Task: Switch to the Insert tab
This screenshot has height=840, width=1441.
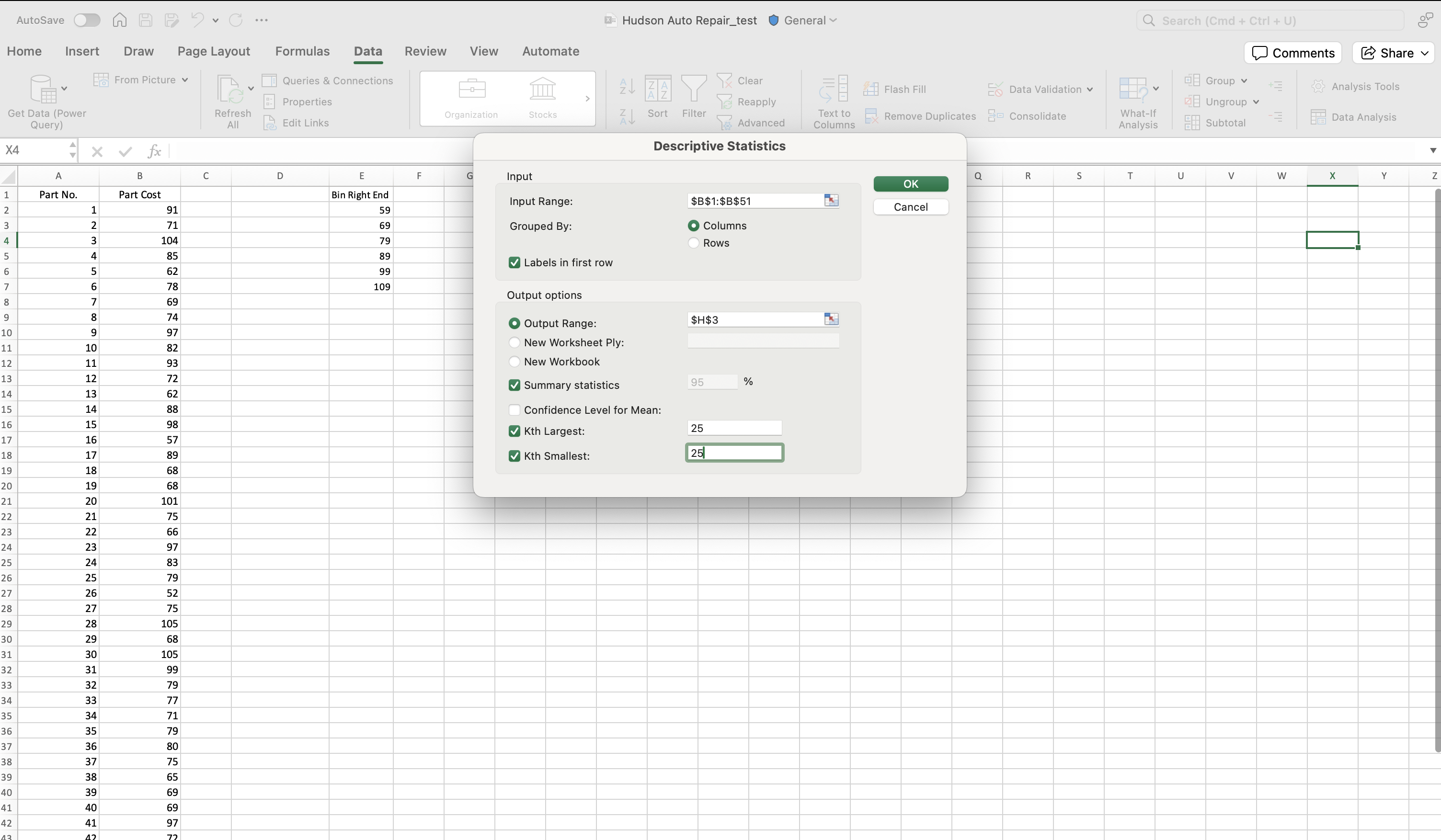Action: coord(82,51)
